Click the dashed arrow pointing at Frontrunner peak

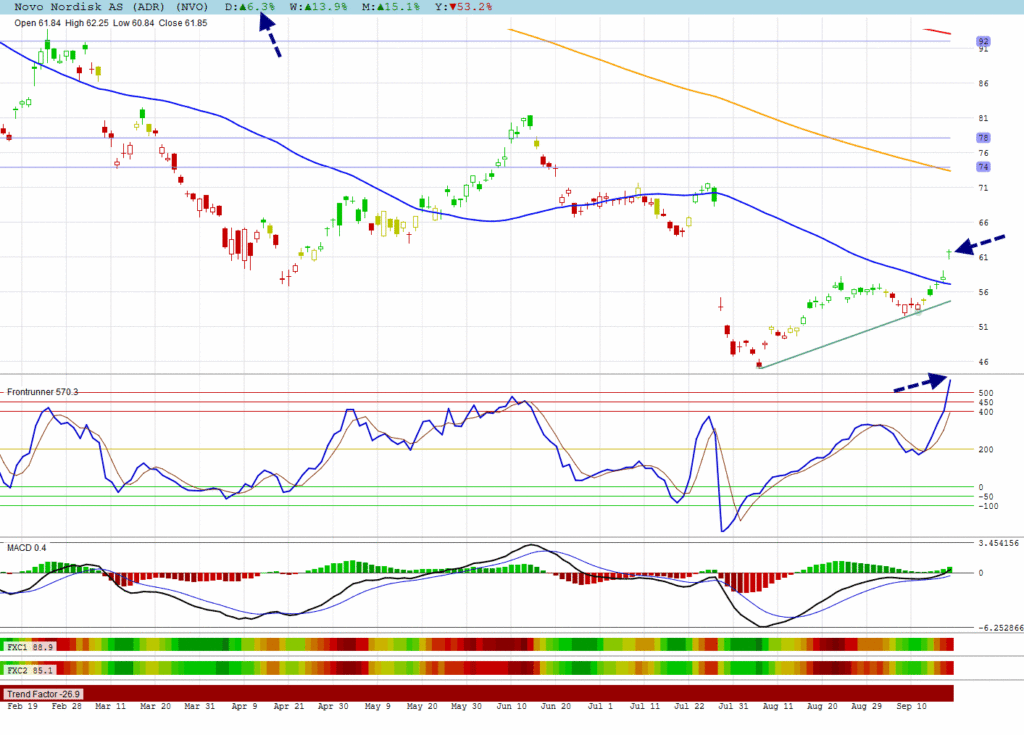(920, 384)
